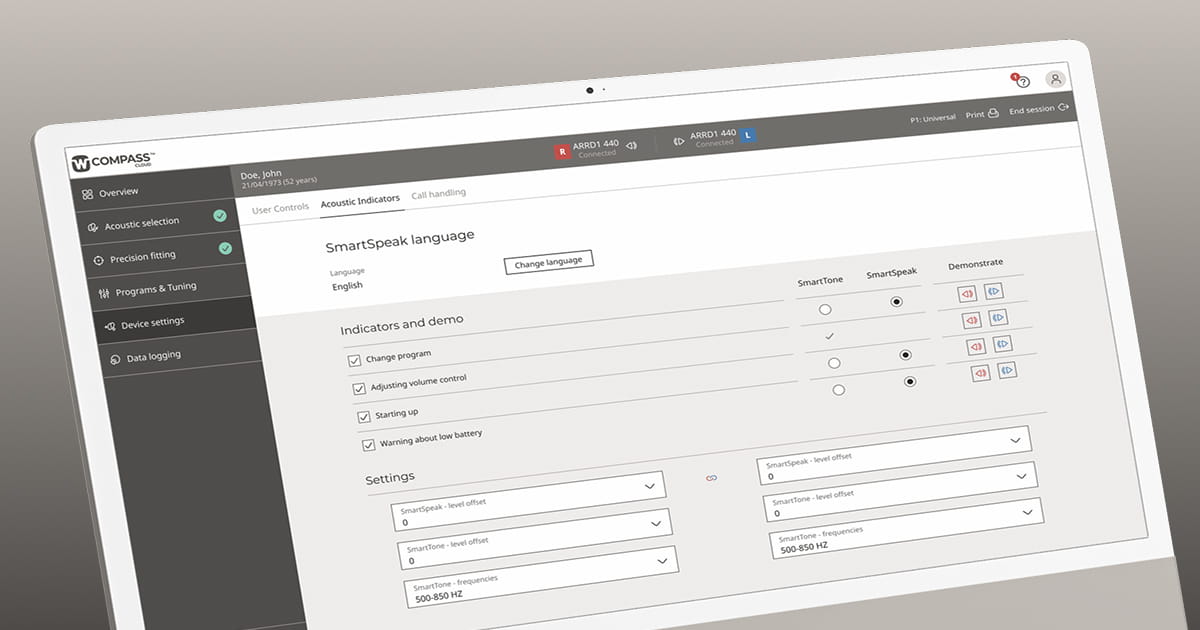Click the green checkmark on Precision fitting

(x=225, y=248)
